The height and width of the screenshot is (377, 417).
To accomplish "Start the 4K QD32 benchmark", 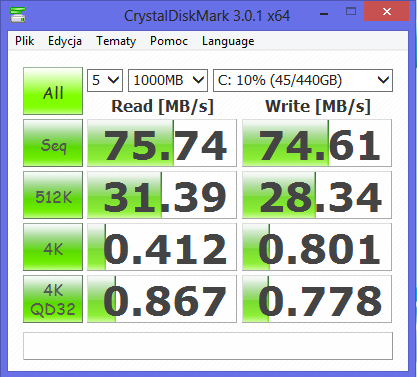I will (x=53, y=299).
